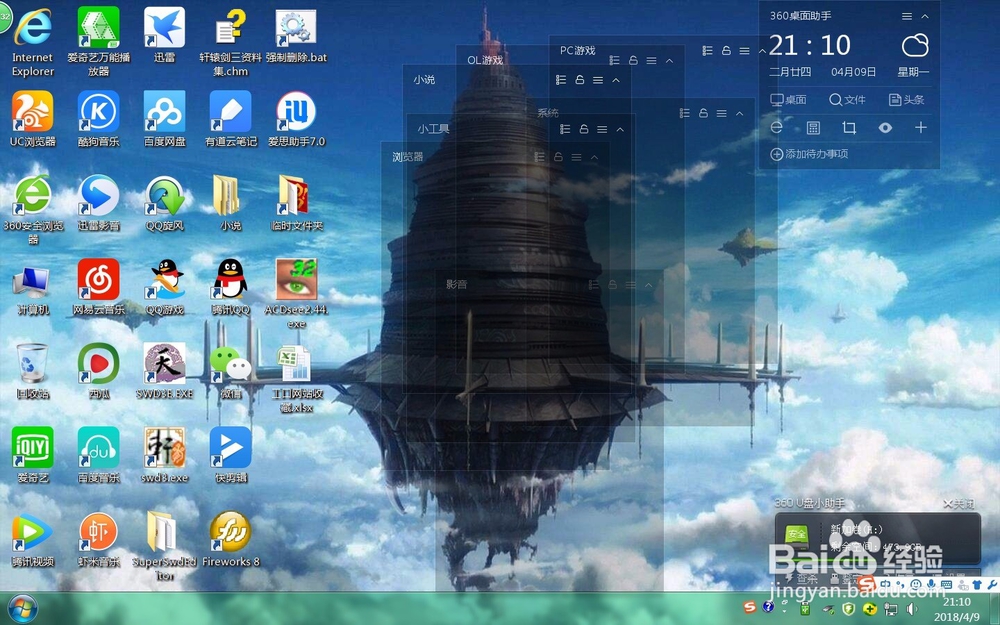1000x625 pixels.
Task: Collapse the OL游戏 group with its chevron
Action: coord(669,61)
